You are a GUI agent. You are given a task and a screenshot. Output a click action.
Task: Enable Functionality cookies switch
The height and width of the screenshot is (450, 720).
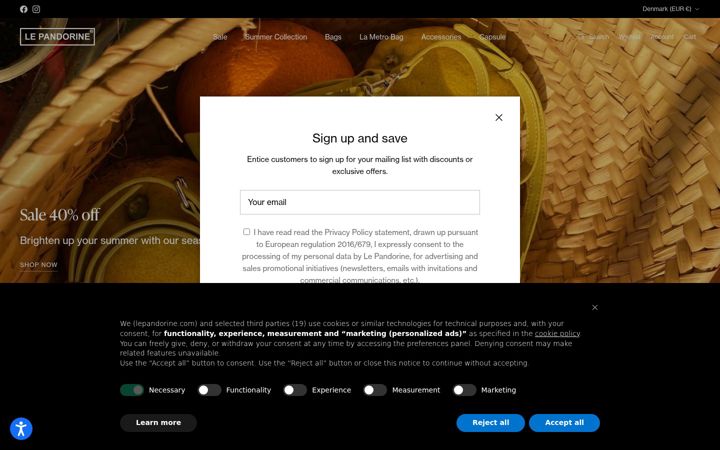click(209, 390)
